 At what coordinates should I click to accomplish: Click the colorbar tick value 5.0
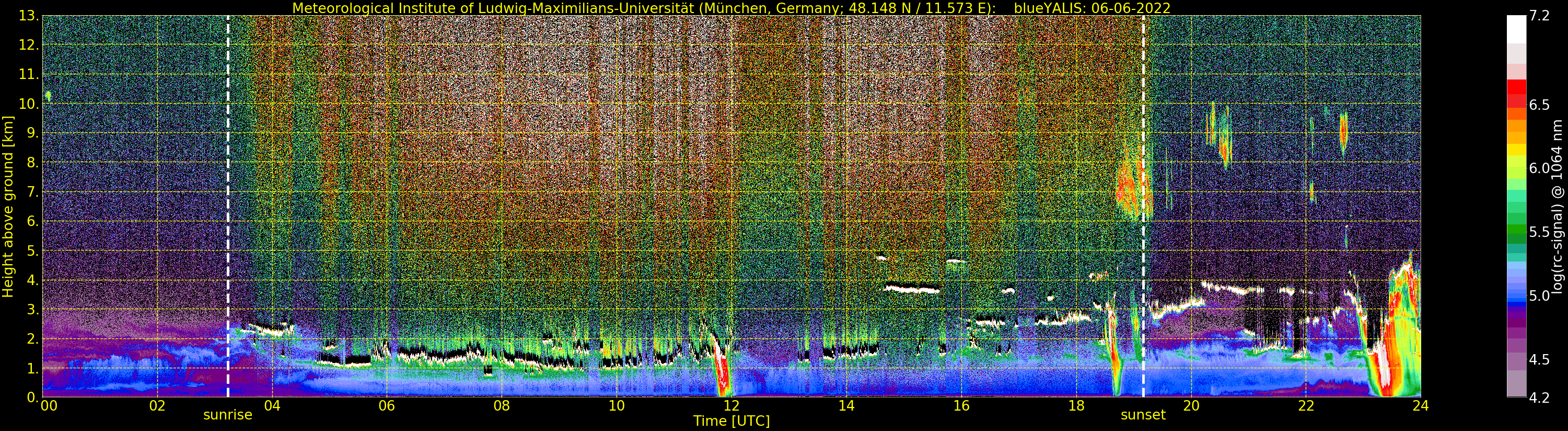point(1539,296)
